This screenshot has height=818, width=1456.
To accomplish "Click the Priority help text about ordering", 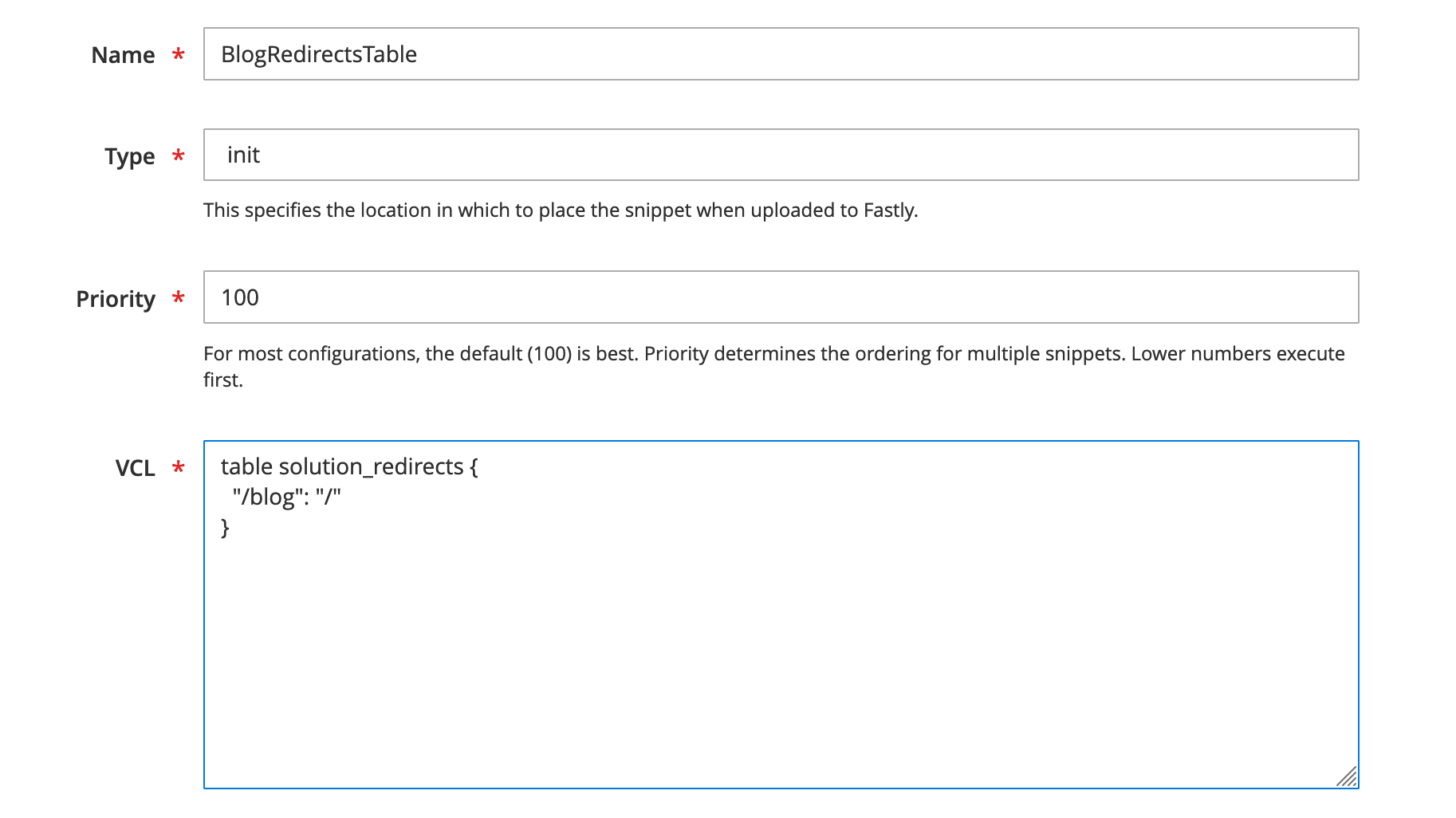I will 774,367.
